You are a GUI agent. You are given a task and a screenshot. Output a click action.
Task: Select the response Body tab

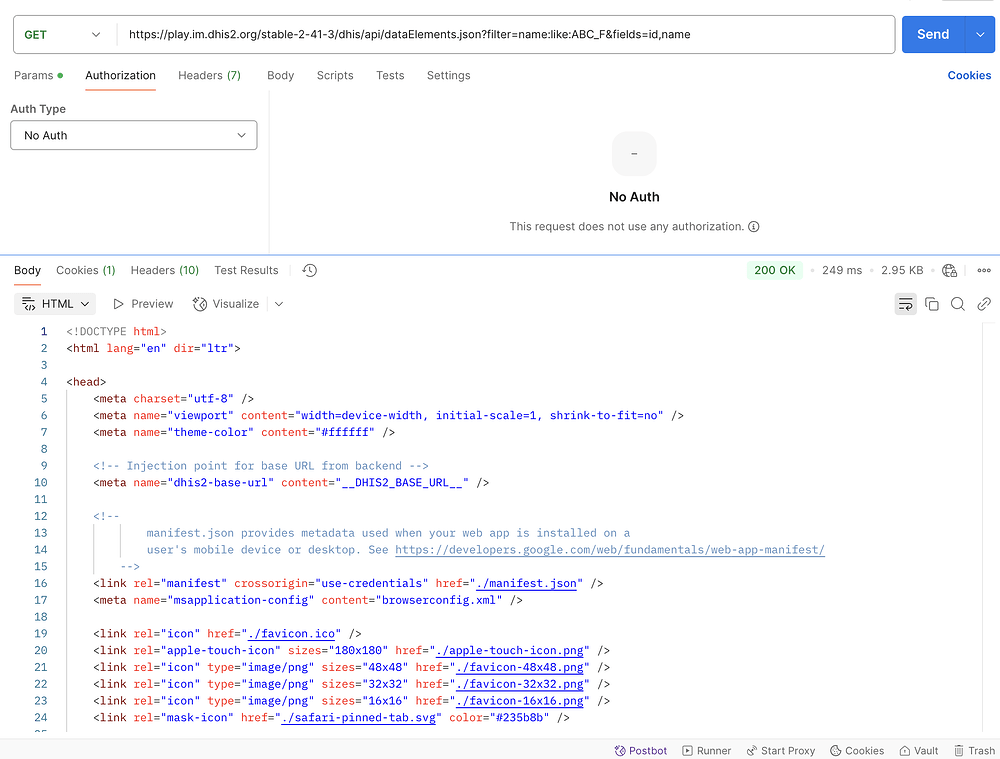click(x=27, y=270)
